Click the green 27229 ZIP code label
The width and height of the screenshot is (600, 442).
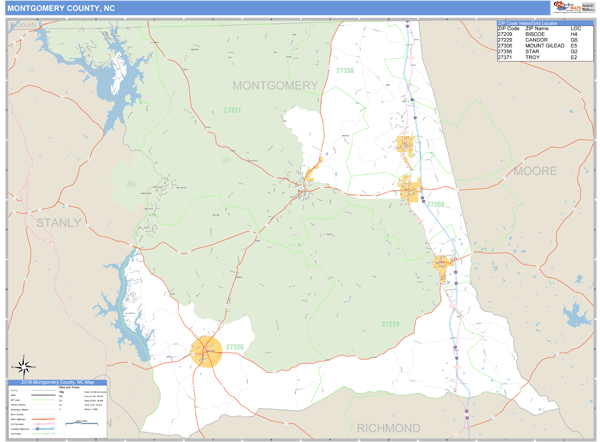(x=390, y=324)
